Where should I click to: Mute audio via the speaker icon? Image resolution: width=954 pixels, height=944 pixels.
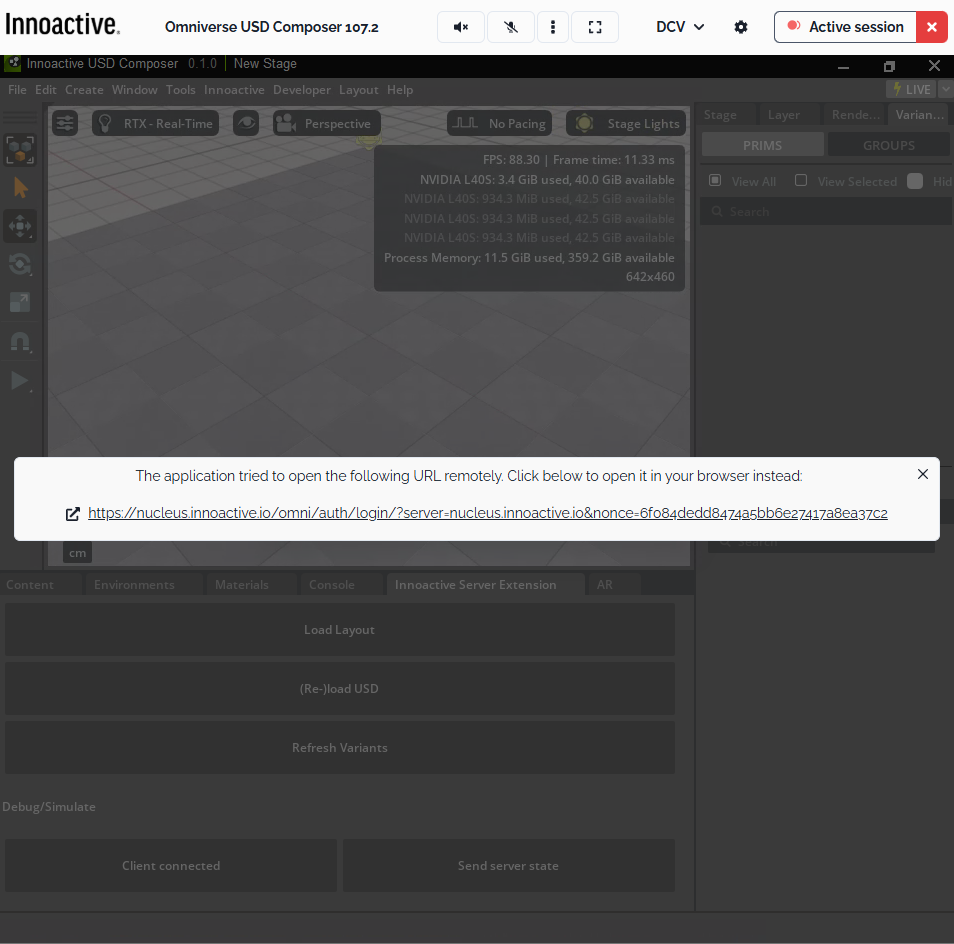click(x=460, y=26)
